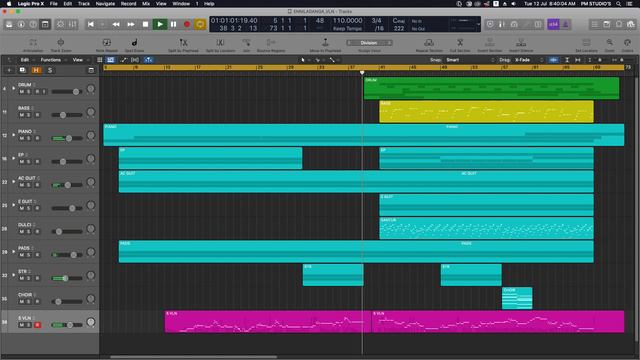This screenshot has width=640, height=360.
Task: Stop playback with the Stop button
Action: (145, 24)
